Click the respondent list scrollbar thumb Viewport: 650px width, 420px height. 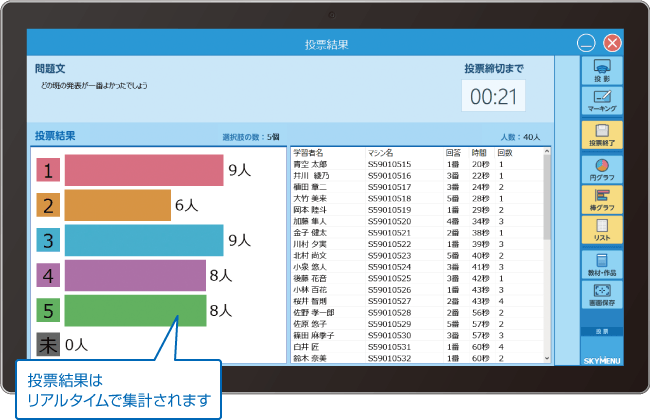547,197
